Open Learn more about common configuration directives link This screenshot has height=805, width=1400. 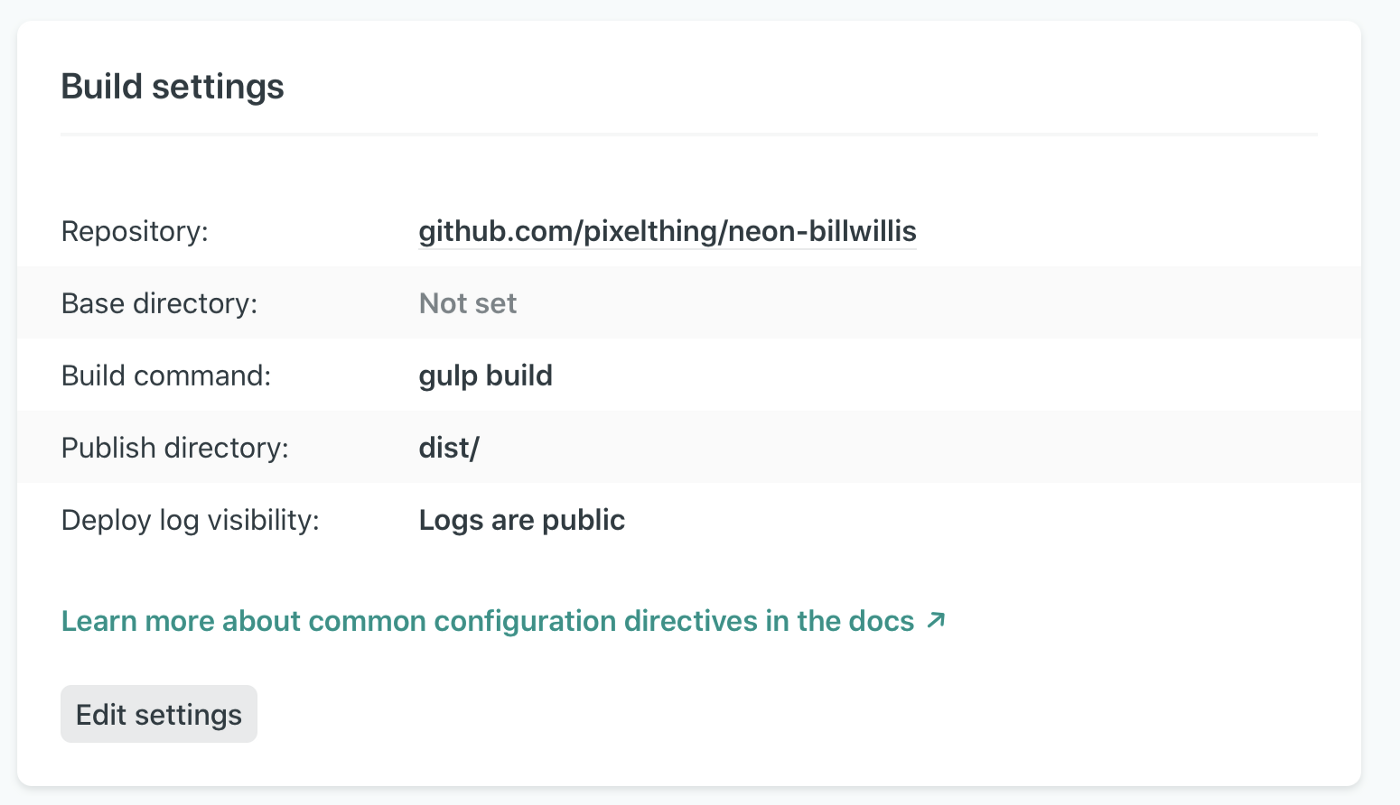(503, 621)
